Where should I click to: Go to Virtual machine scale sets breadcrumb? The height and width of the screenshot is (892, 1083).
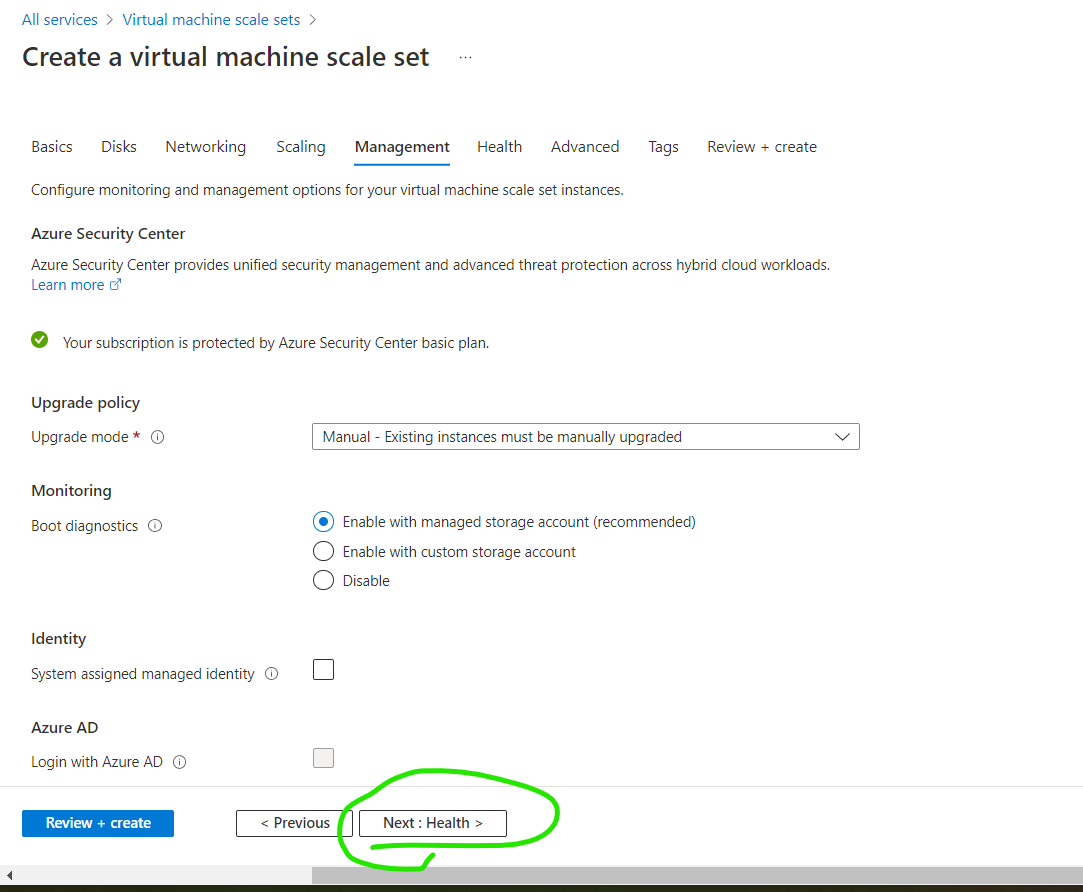coord(211,19)
